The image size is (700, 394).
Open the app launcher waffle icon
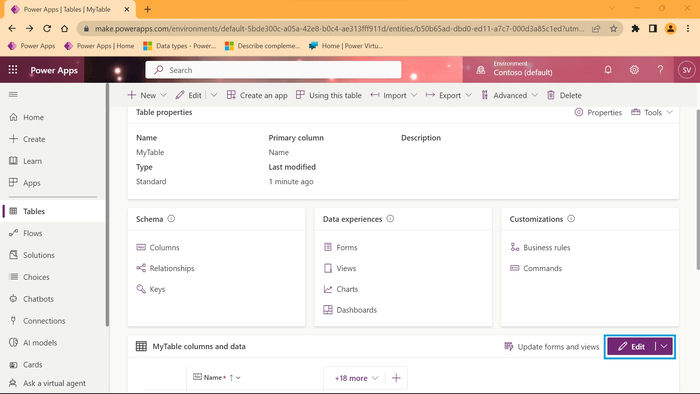coord(13,70)
